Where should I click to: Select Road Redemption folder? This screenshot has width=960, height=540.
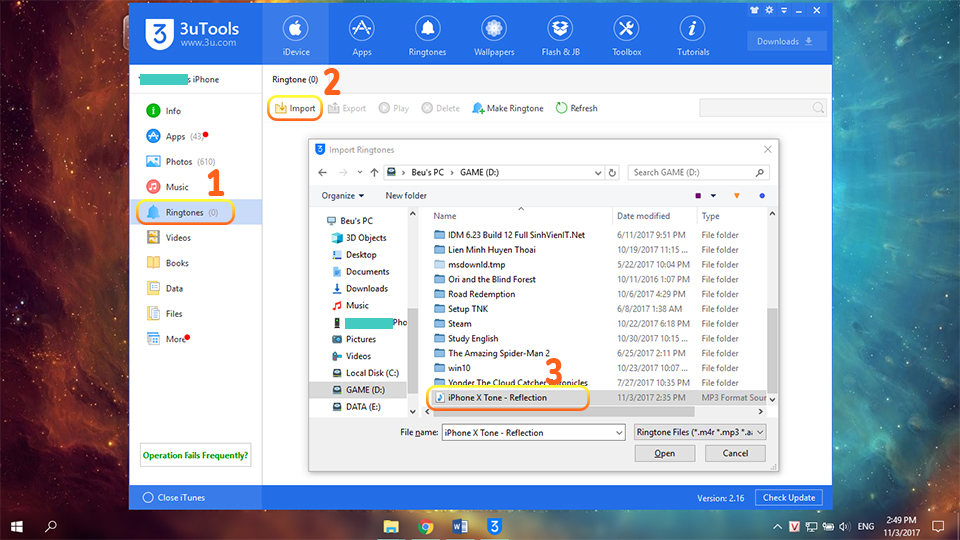[x=481, y=294]
